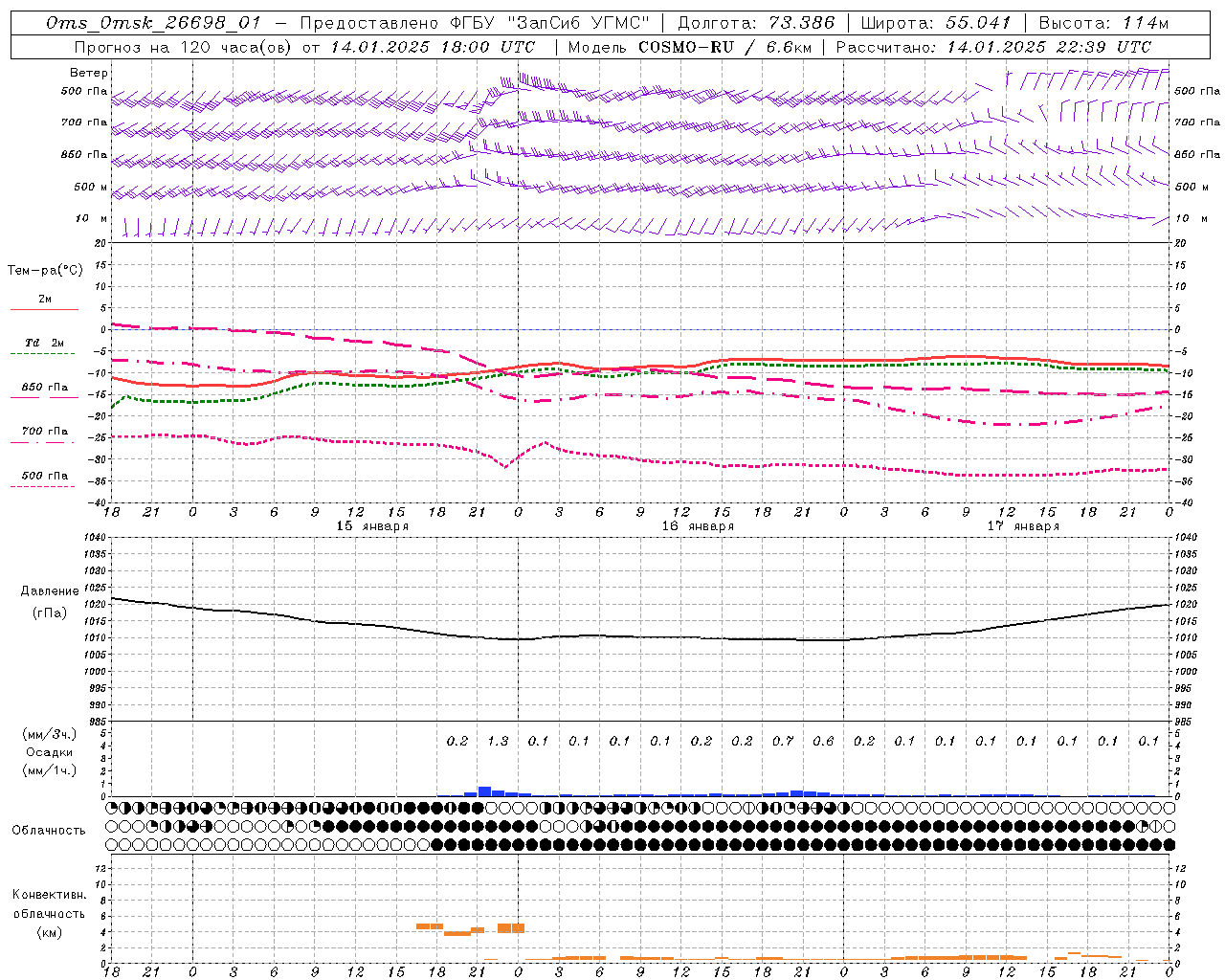Click the 16 января date label
The image size is (1225, 980).
click(699, 526)
